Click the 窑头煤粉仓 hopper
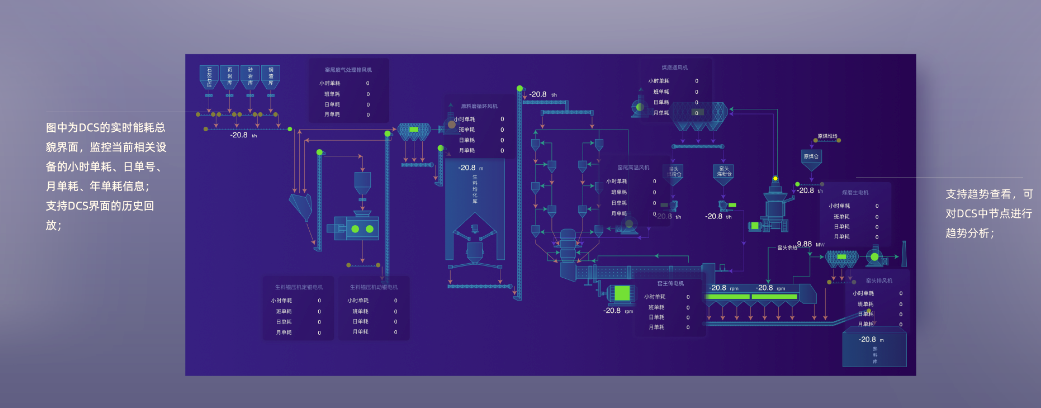This screenshot has height=408, width=1041. 722,174
